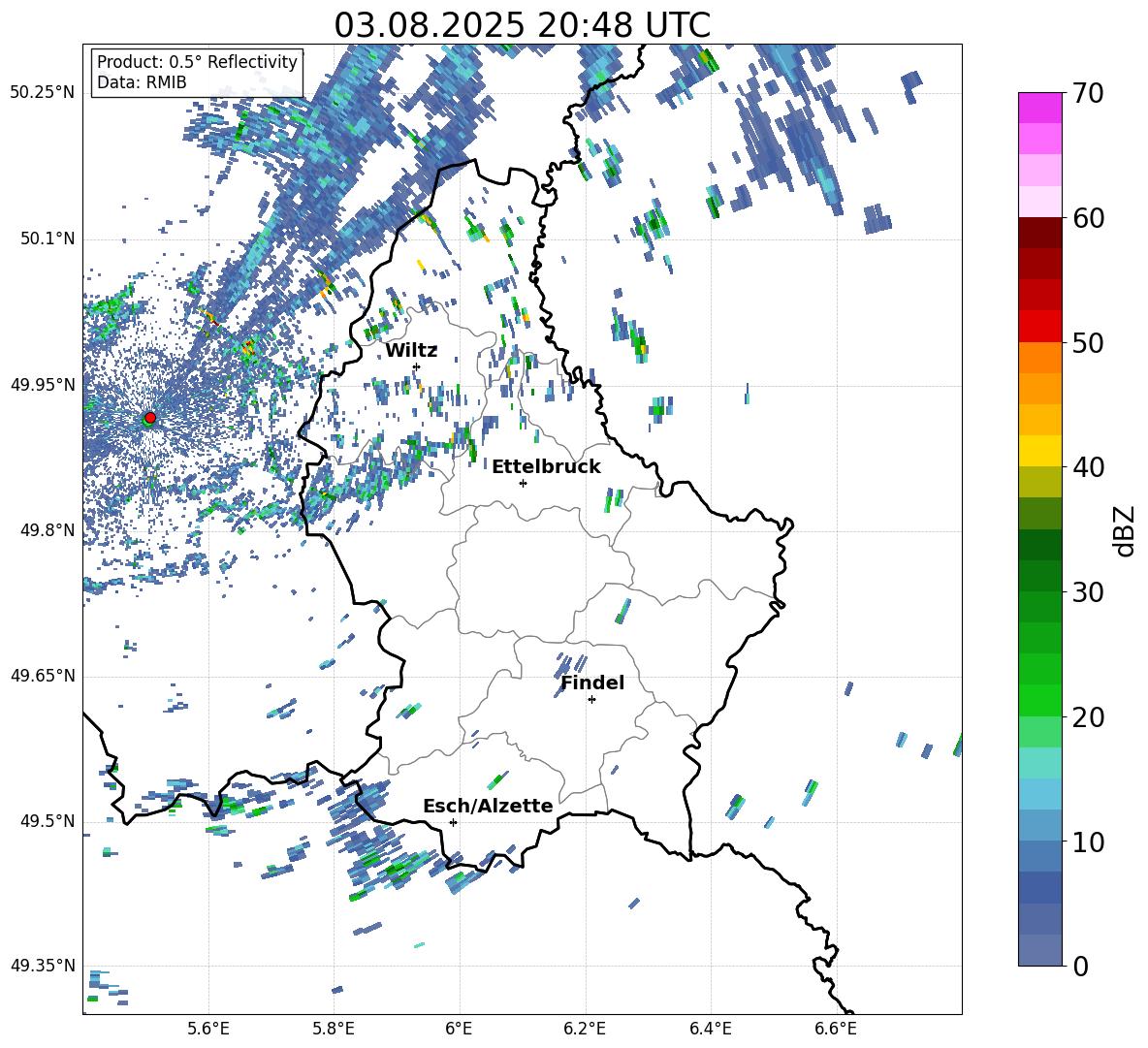Click the bright red colorbar swatch near 50
Viewport: 1148px width, 1048px height.
pyautogui.click(x=1039, y=327)
